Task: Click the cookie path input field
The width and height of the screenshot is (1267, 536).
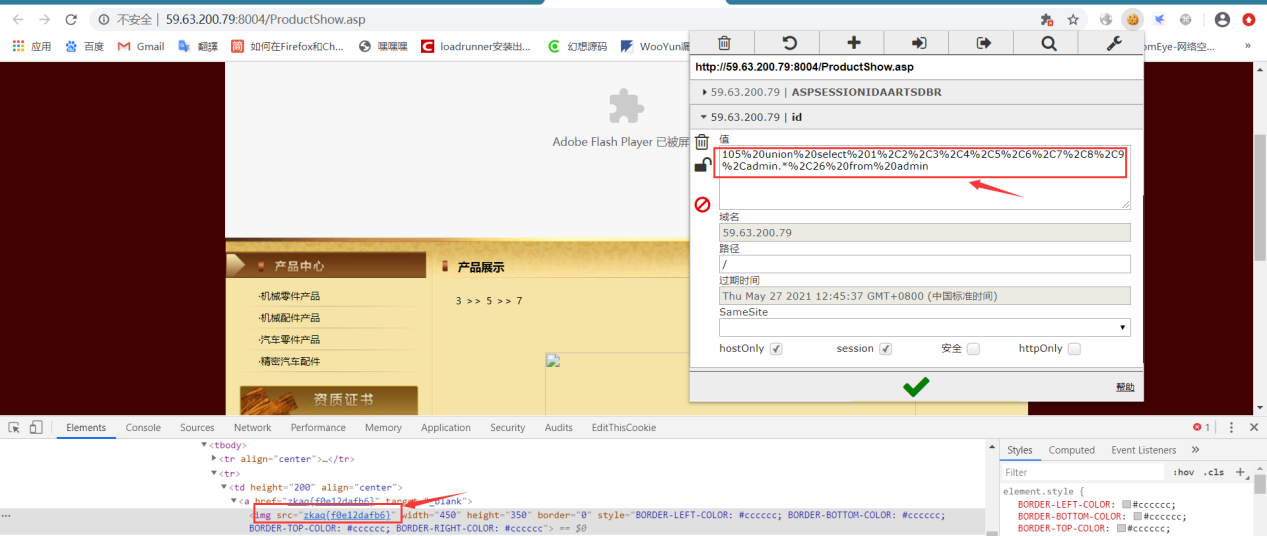Action: click(x=924, y=264)
